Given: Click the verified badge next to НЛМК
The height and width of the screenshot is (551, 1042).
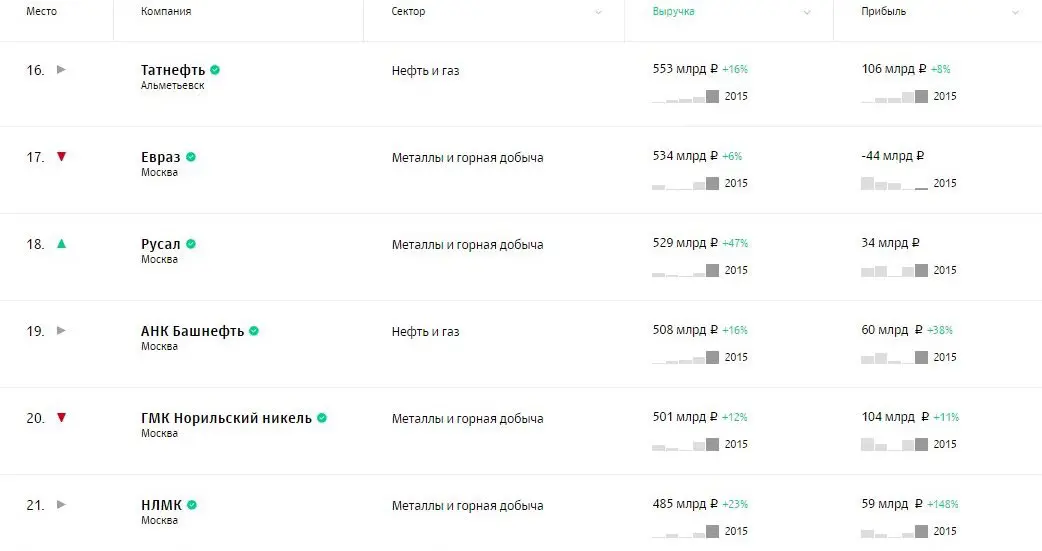Looking at the screenshot, I should (191, 505).
